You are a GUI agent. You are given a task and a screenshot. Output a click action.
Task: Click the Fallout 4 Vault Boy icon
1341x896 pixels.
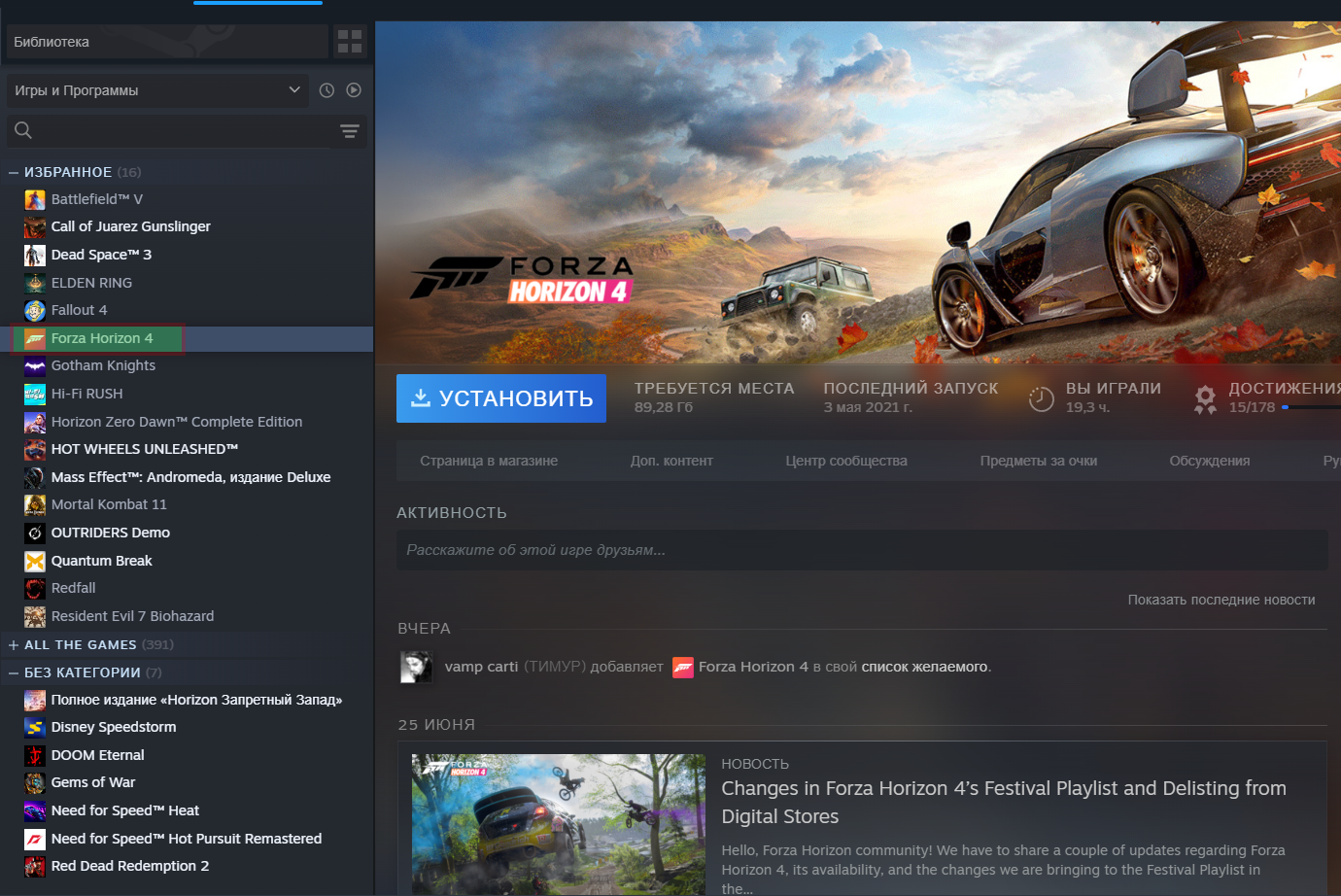[35, 310]
